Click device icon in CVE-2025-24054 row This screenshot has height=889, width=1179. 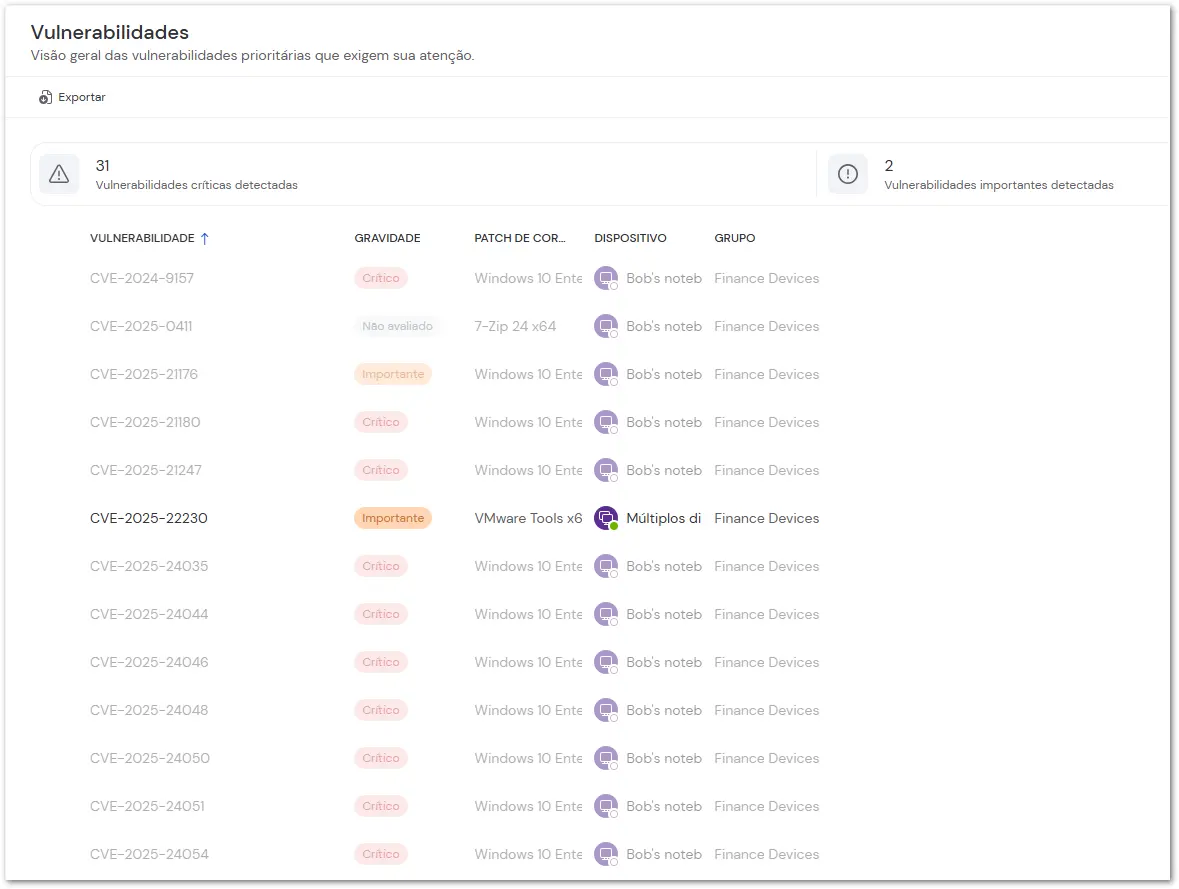[x=606, y=854]
